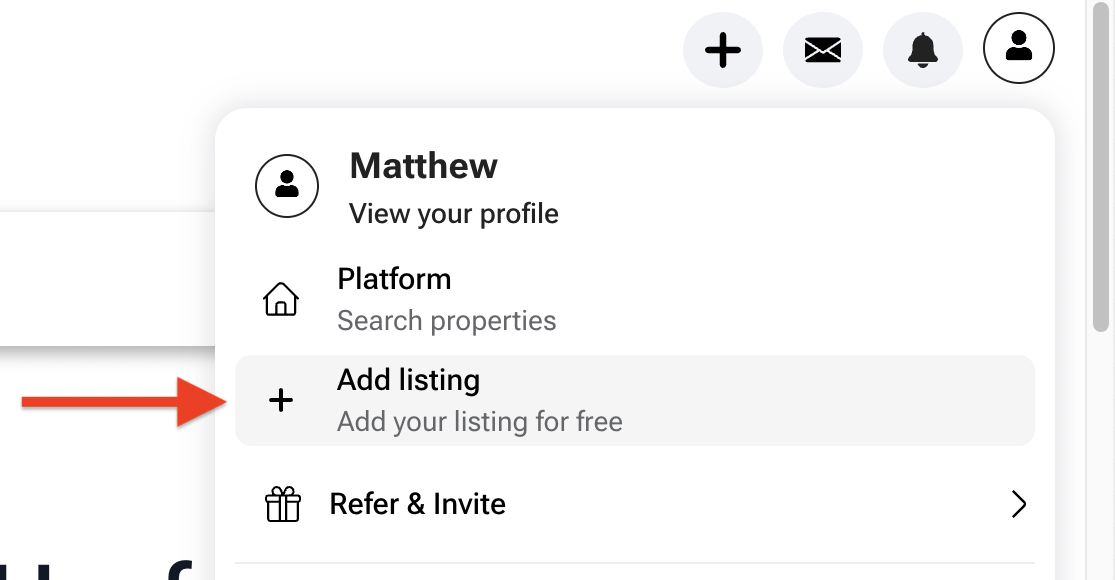Select the "Platform" menu item label

point(394,279)
